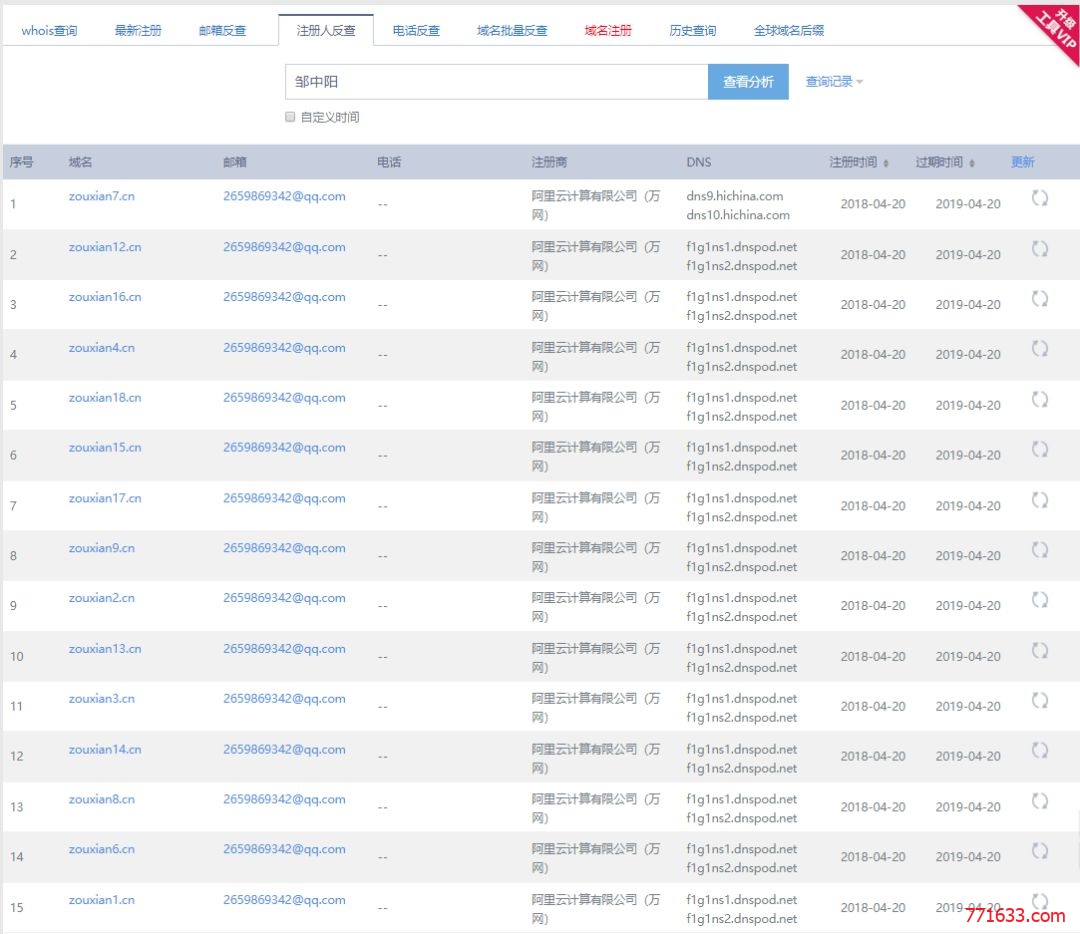
Task: Click email link in zouxian9.cn row
Action: [284, 548]
